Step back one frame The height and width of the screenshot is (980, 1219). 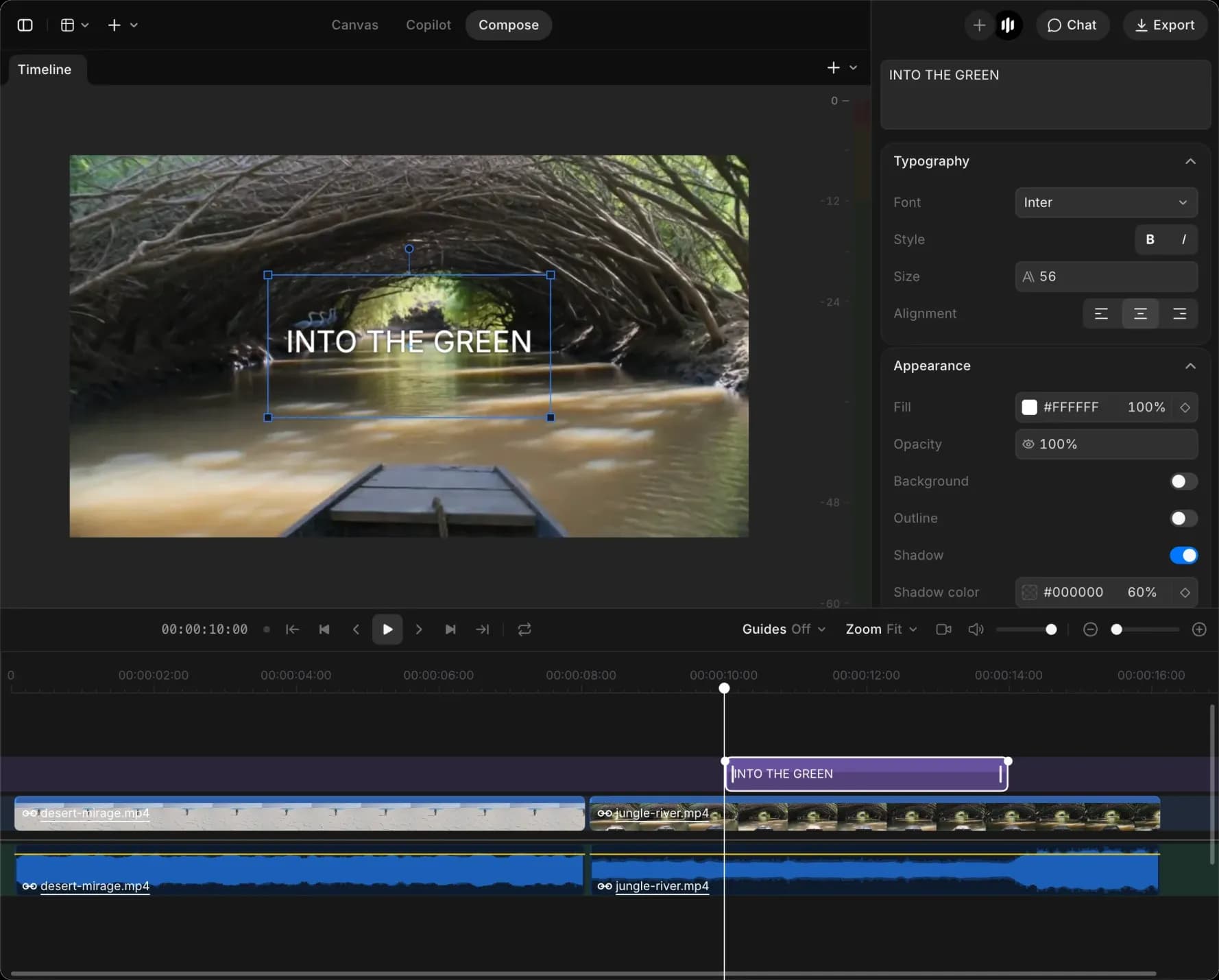tap(356, 629)
